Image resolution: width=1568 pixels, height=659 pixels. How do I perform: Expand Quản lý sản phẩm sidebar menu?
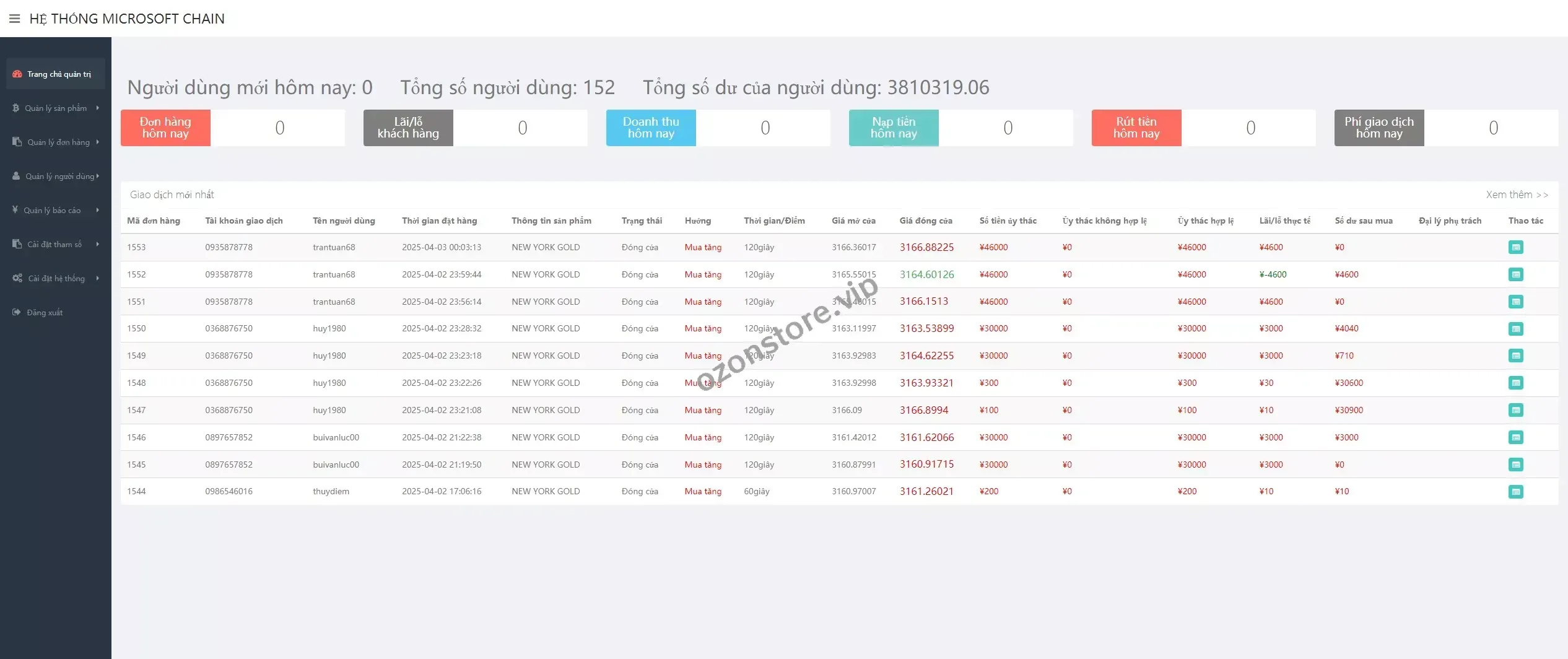point(56,108)
